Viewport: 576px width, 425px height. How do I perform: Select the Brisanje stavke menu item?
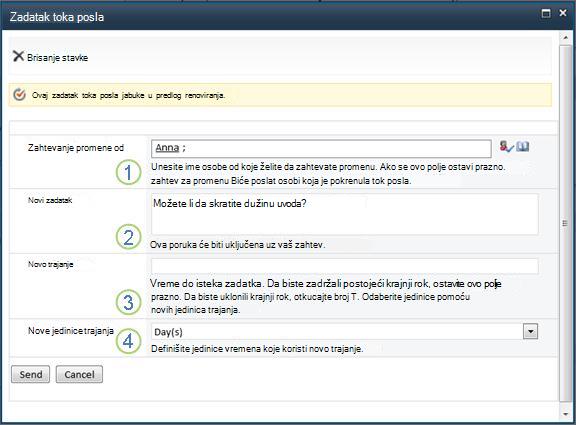pyautogui.click(x=50, y=57)
